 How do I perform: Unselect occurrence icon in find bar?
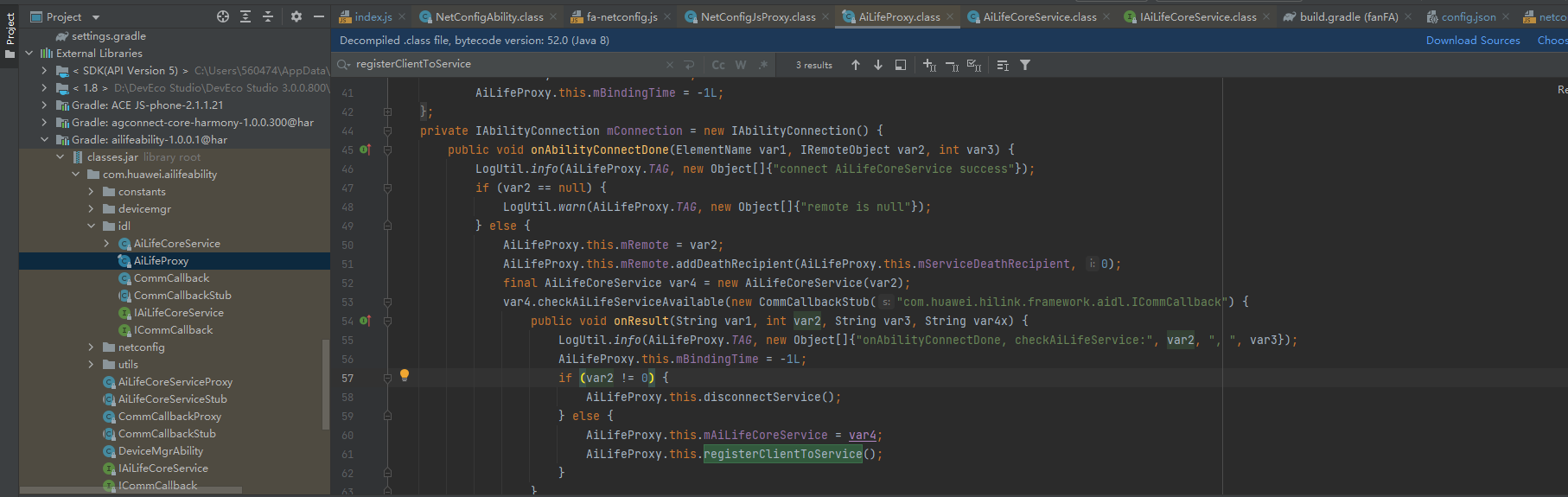click(x=952, y=65)
